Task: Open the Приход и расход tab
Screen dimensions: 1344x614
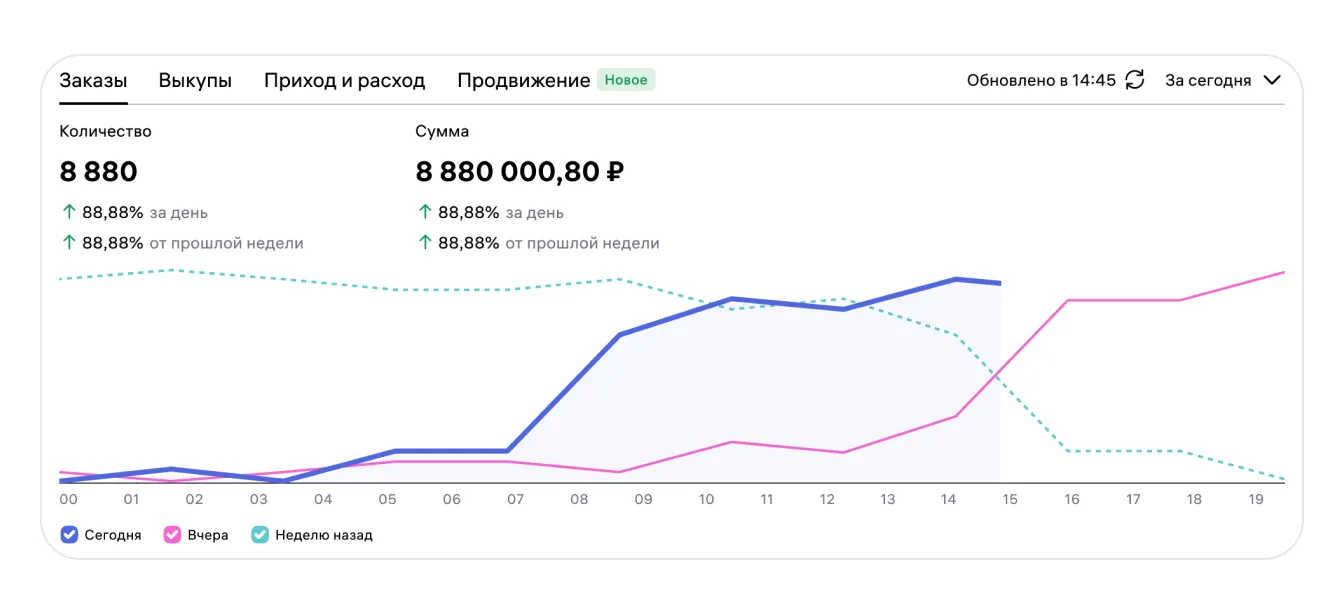Action: tap(344, 80)
